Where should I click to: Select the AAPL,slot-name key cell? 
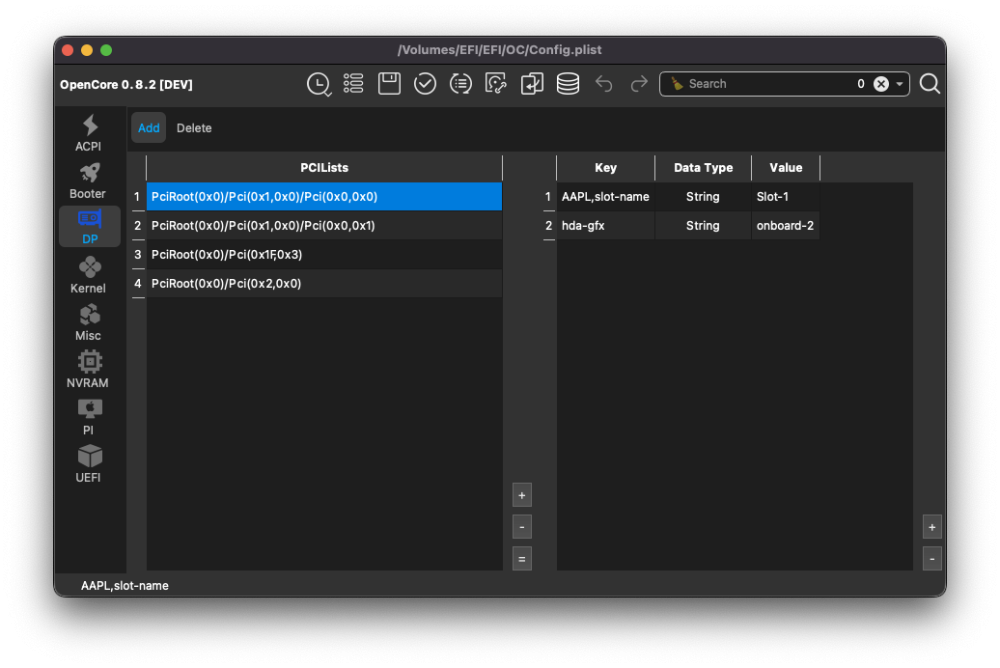pos(605,197)
